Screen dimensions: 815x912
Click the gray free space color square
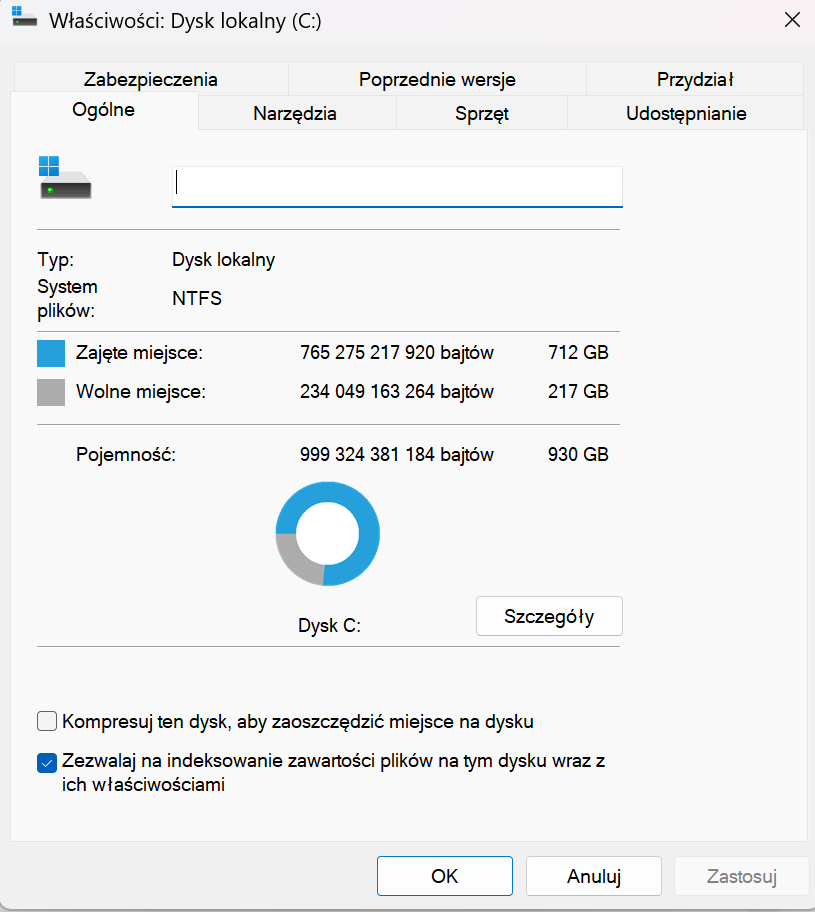(x=51, y=392)
